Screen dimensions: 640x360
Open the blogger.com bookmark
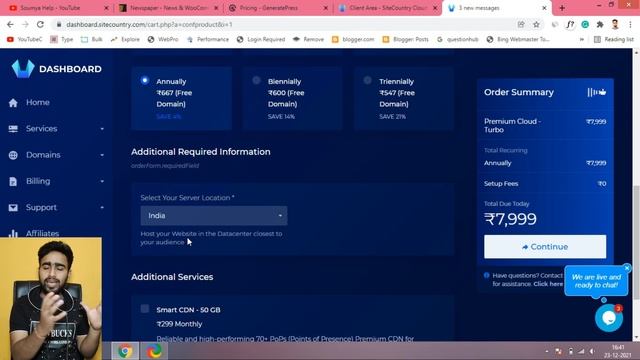[353, 39]
